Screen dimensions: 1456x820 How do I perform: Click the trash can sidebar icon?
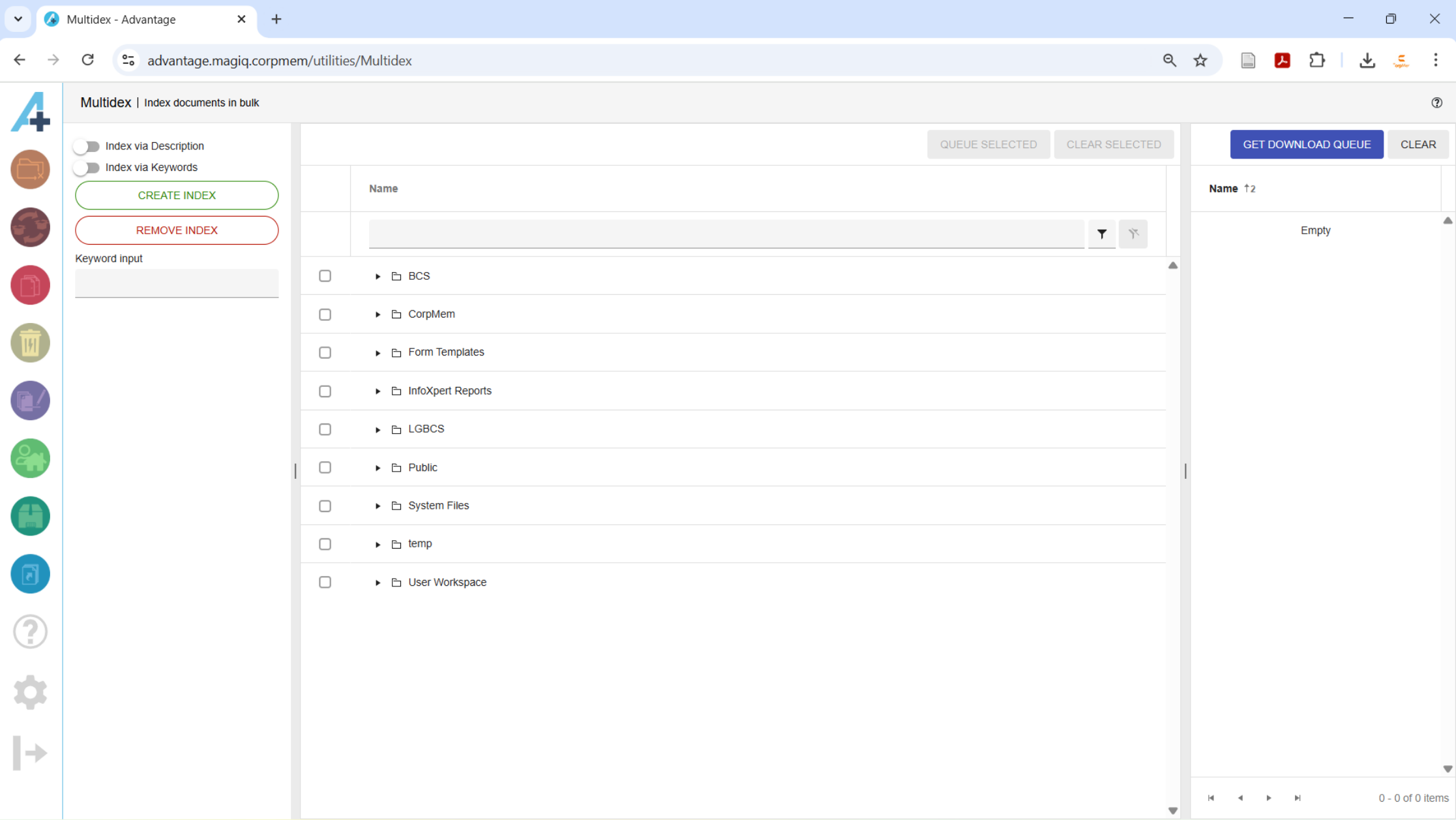click(30, 342)
